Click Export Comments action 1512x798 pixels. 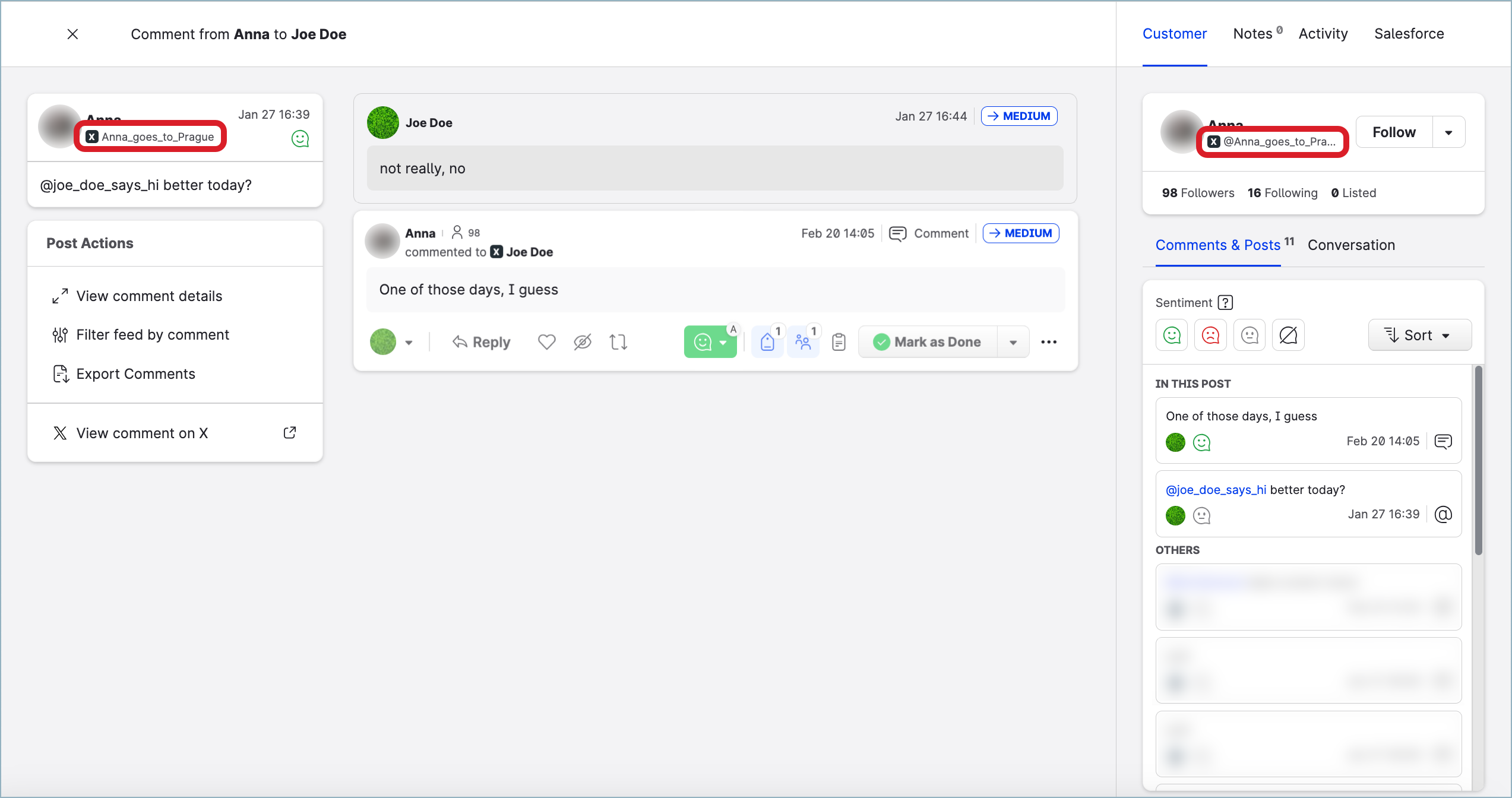click(135, 374)
